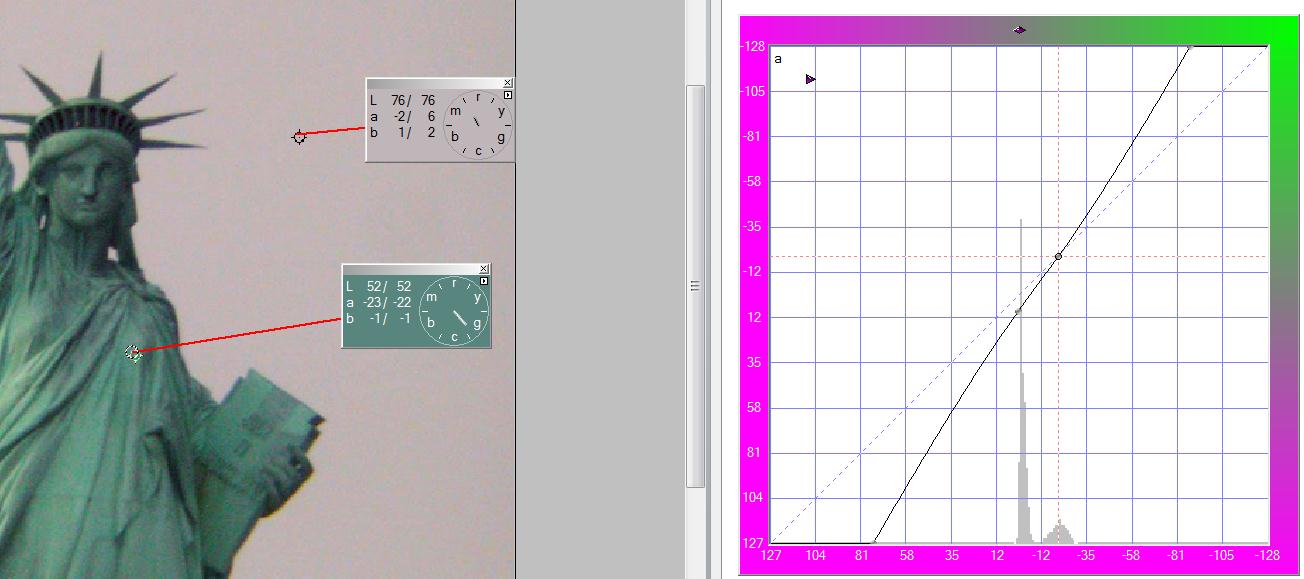The height and width of the screenshot is (579, 1304).
Task: Select the curve's top endpoint near -81
Action: (x=1190, y=46)
